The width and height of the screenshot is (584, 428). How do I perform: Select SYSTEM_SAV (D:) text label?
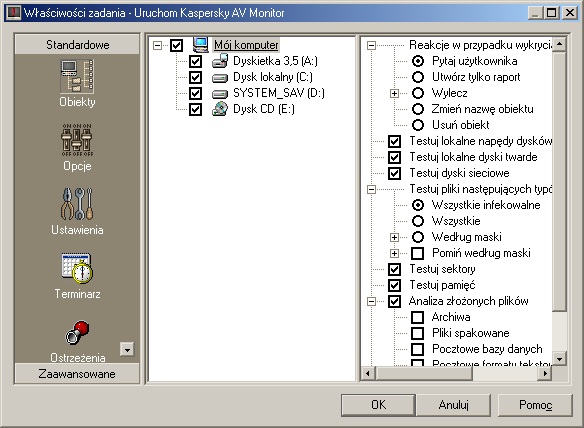(x=279, y=93)
